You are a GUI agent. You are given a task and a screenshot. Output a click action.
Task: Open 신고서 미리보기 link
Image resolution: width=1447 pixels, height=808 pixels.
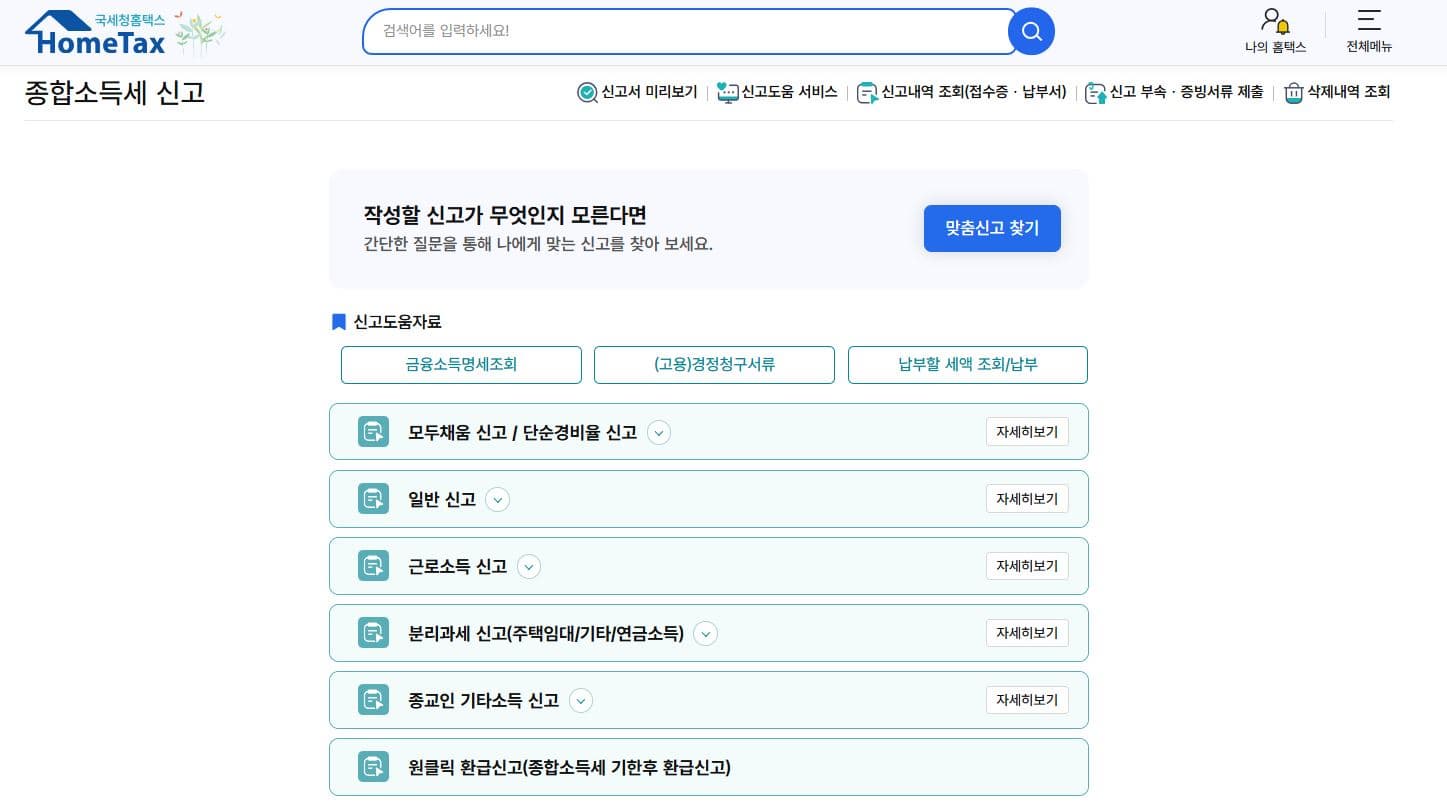pos(649,92)
